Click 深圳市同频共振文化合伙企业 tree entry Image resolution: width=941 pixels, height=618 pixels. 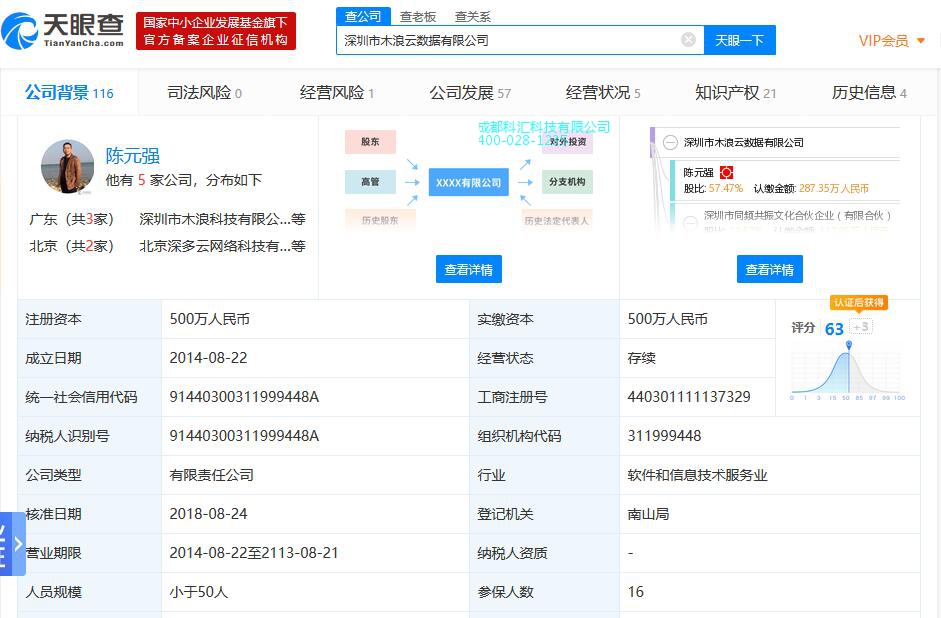tap(798, 215)
